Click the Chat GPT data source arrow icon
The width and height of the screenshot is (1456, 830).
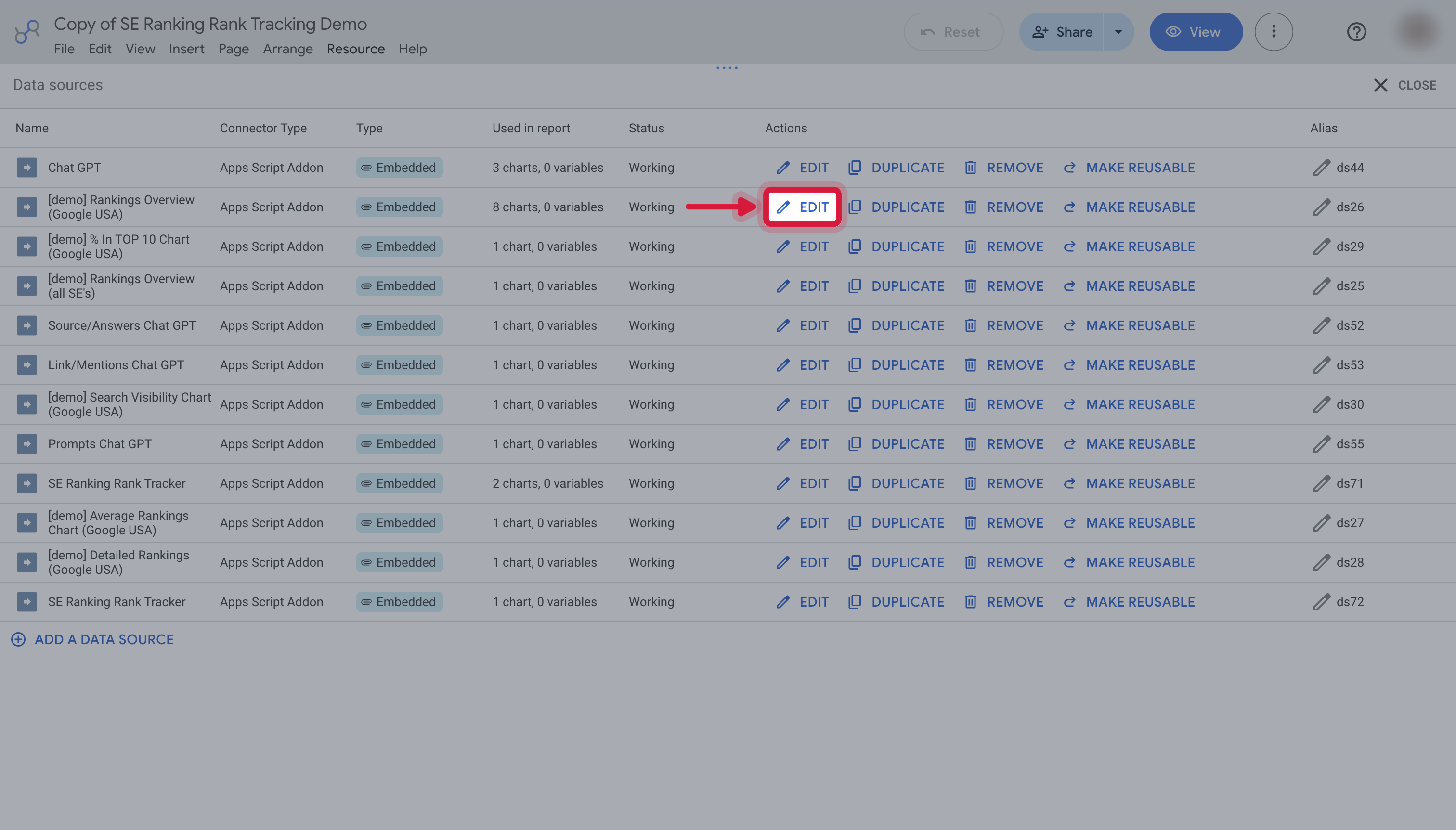click(x=27, y=168)
